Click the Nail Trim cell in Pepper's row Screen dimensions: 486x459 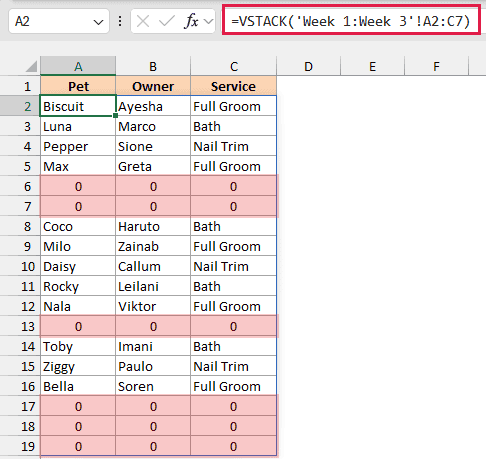(x=234, y=146)
